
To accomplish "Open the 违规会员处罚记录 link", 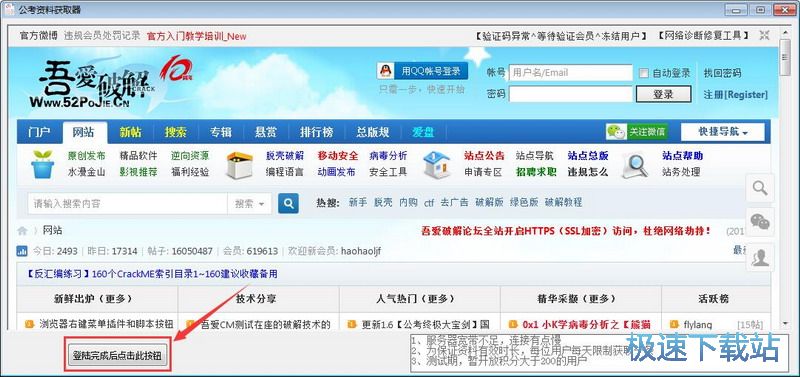I will [102, 36].
